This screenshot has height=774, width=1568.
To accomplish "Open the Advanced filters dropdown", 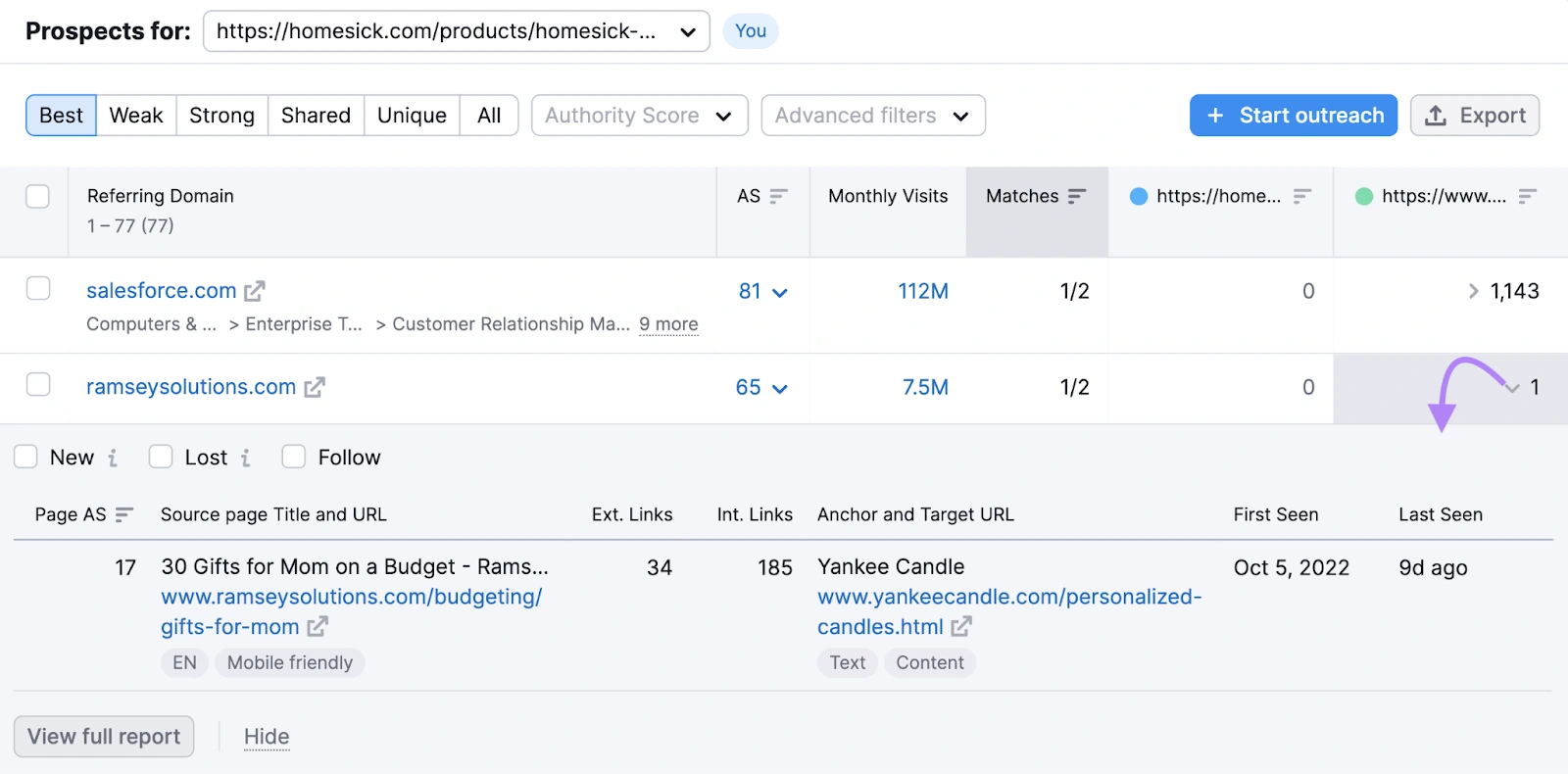I will (x=873, y=116).
